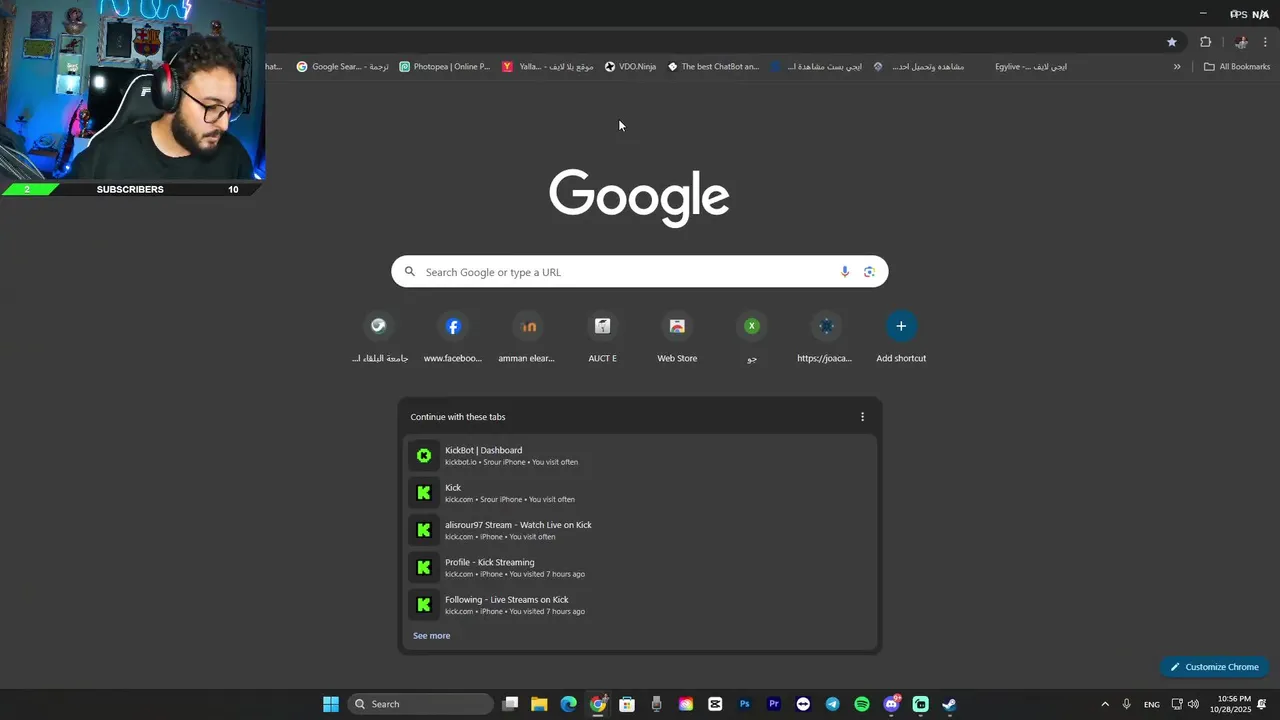Click the Google logo
The width and height of the screenshot is (1280, 720).
[639, 197]
